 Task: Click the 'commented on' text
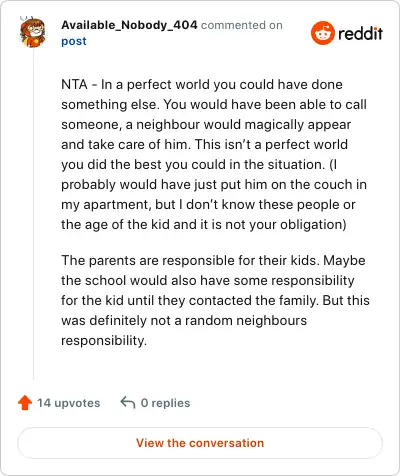[x=242, y=25]
